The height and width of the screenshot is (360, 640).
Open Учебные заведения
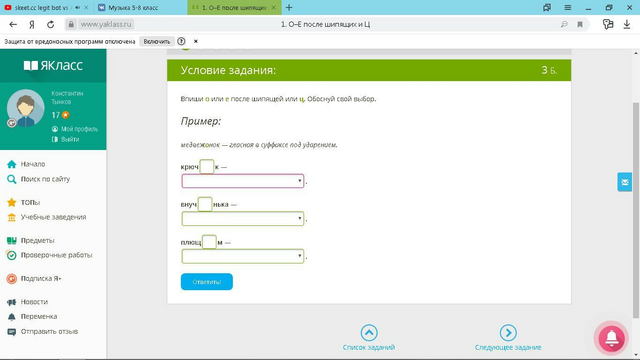(x=53, y=217)
